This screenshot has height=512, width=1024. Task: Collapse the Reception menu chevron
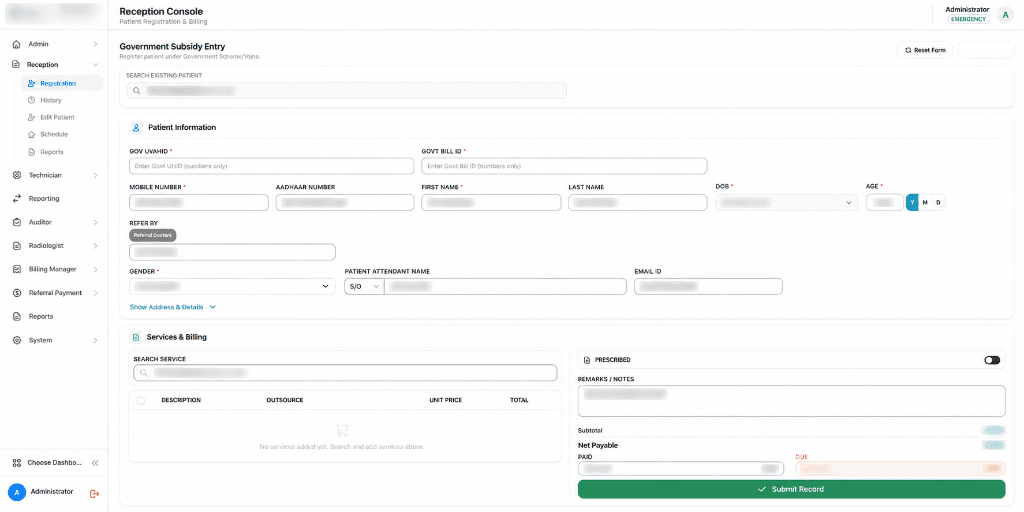(x=95, y=65)
